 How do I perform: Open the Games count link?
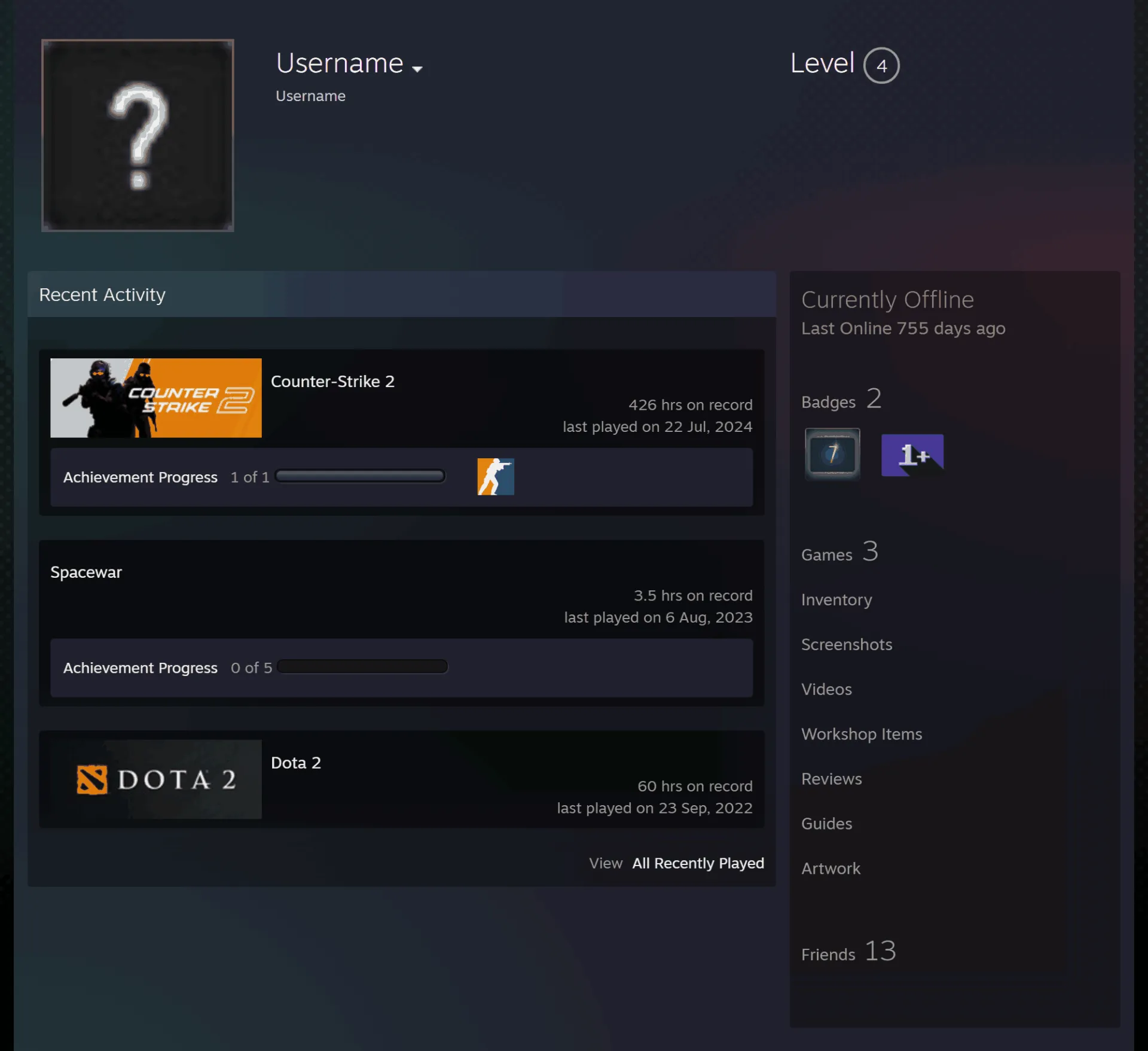point(839,552)
